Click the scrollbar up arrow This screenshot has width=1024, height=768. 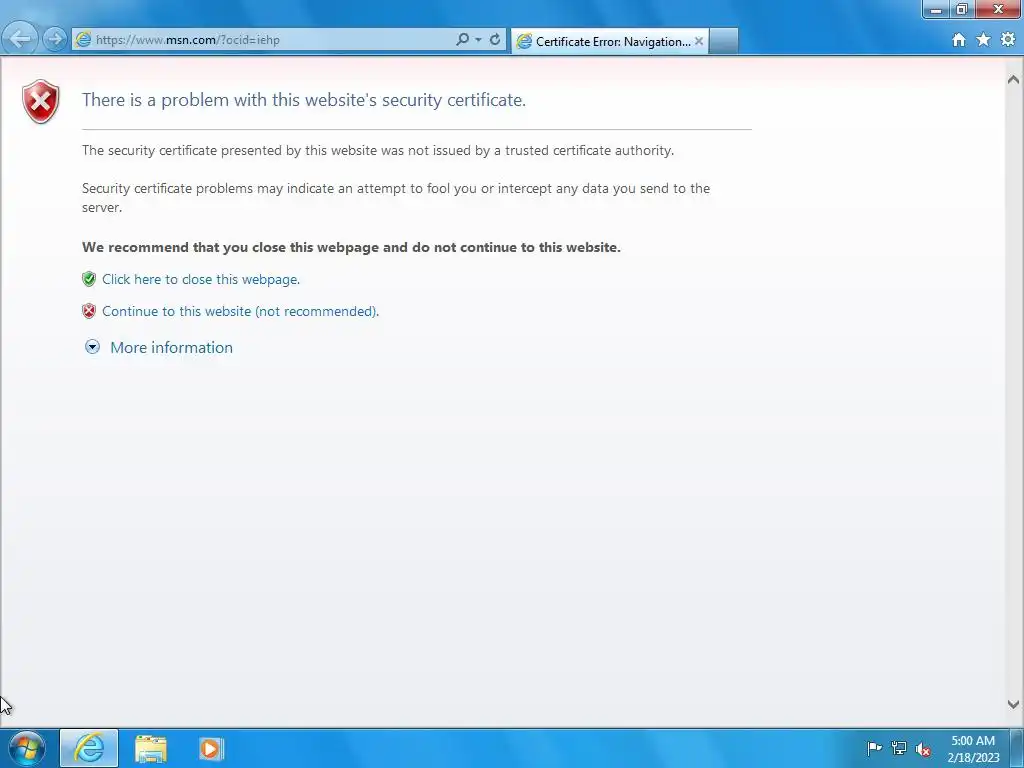tap(1013, 80)
